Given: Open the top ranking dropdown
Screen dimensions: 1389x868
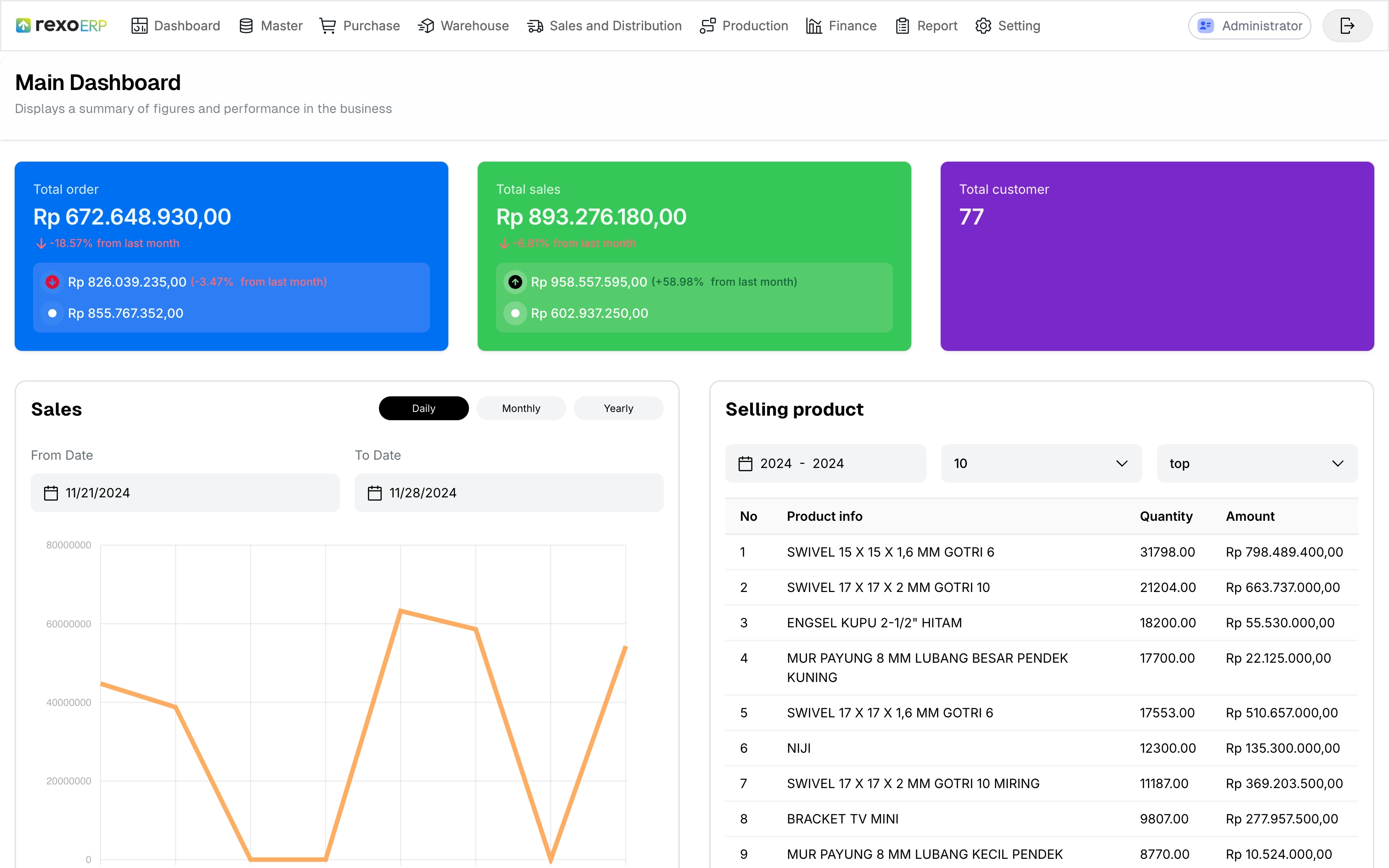Looking at the screenshot, I should pos(1257,463).
